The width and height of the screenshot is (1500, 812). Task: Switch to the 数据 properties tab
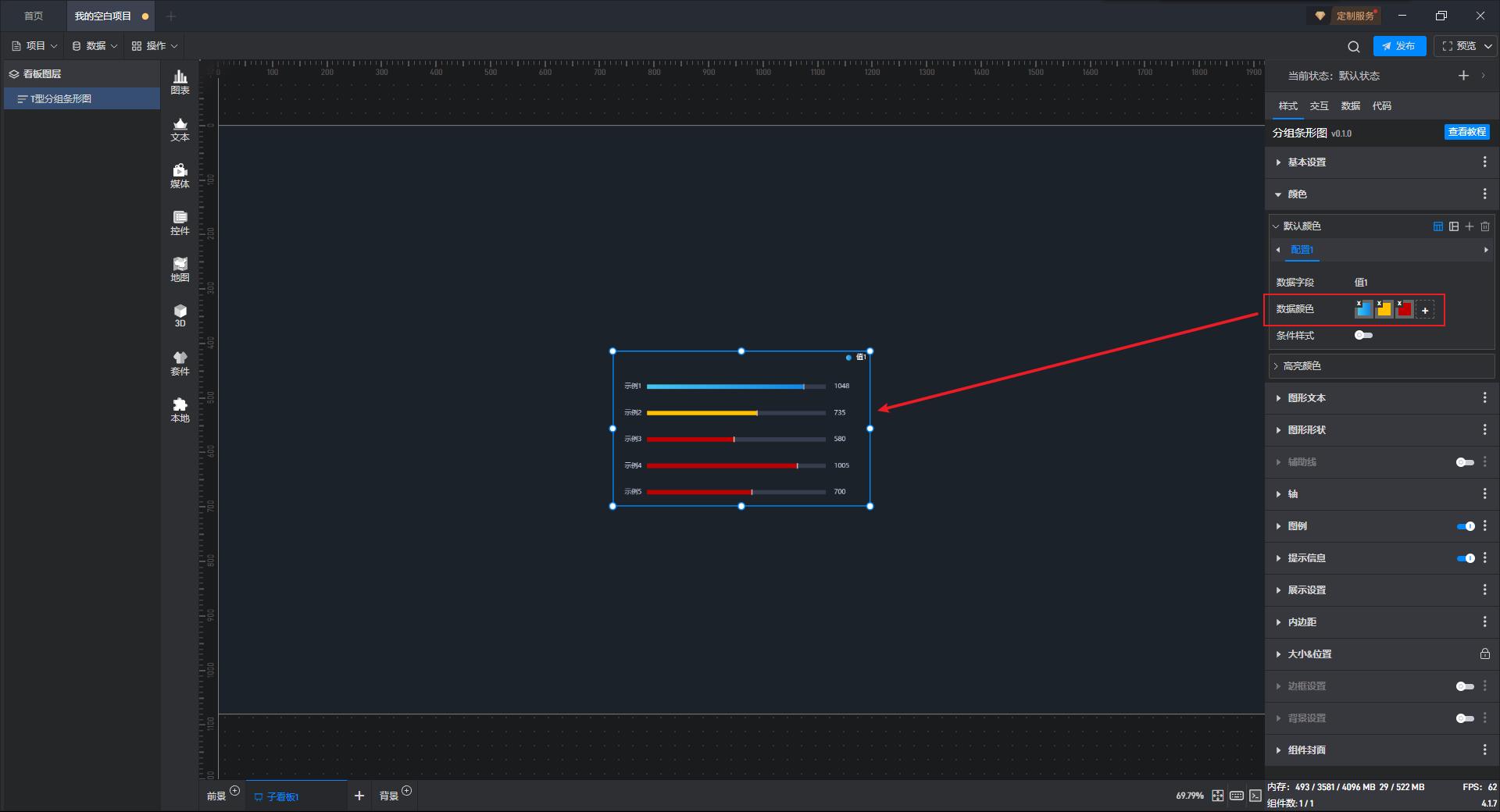[x=1351, y=106]
